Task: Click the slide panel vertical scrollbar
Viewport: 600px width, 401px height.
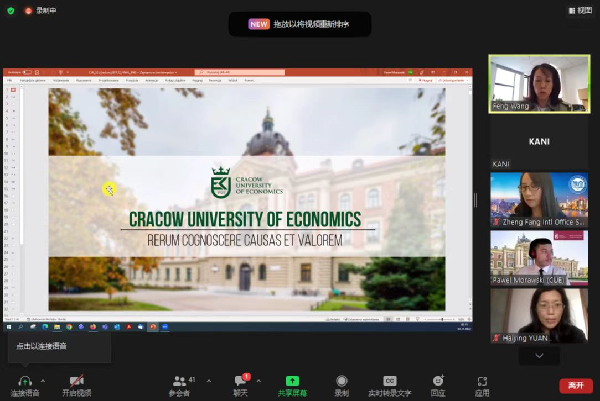Action: pos(22,165)
